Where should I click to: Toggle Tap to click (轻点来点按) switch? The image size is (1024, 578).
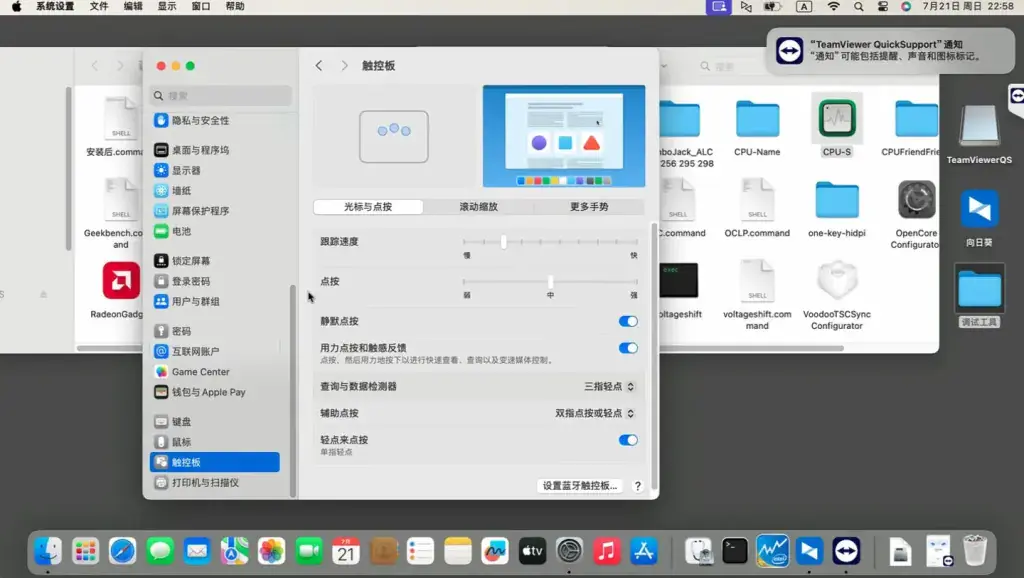(x=628, y=440)
